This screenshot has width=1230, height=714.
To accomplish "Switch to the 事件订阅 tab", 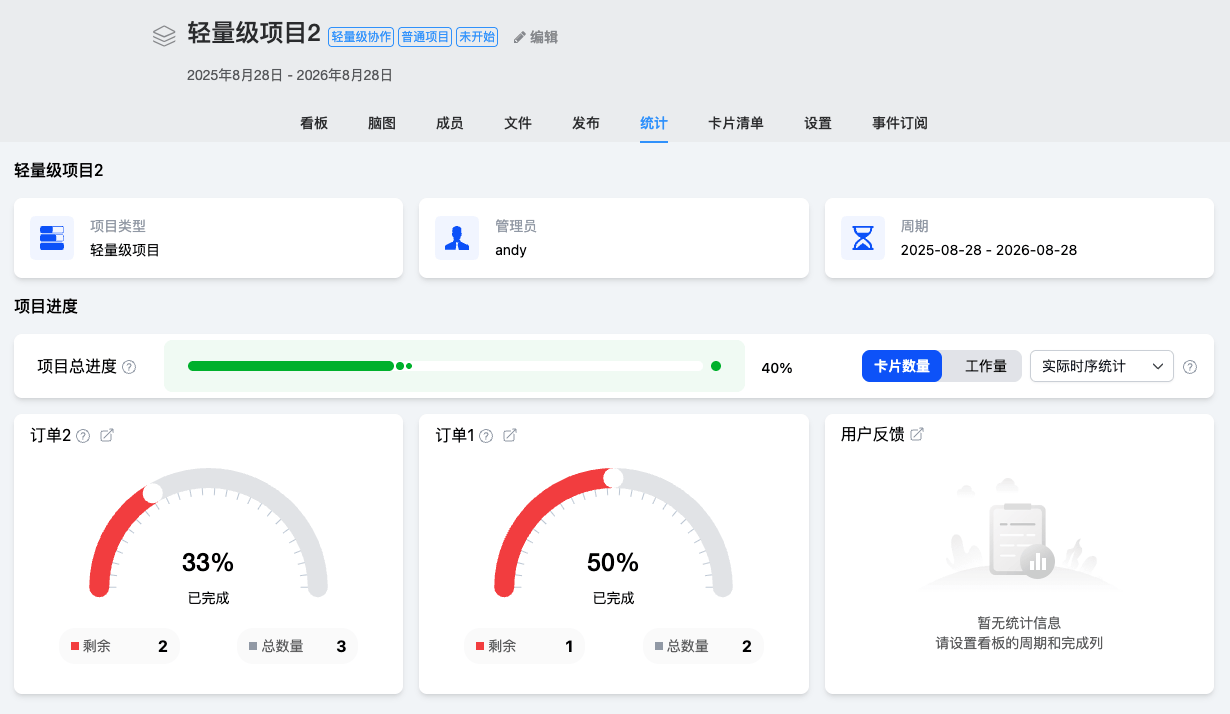I will click(x=899, y=123).
